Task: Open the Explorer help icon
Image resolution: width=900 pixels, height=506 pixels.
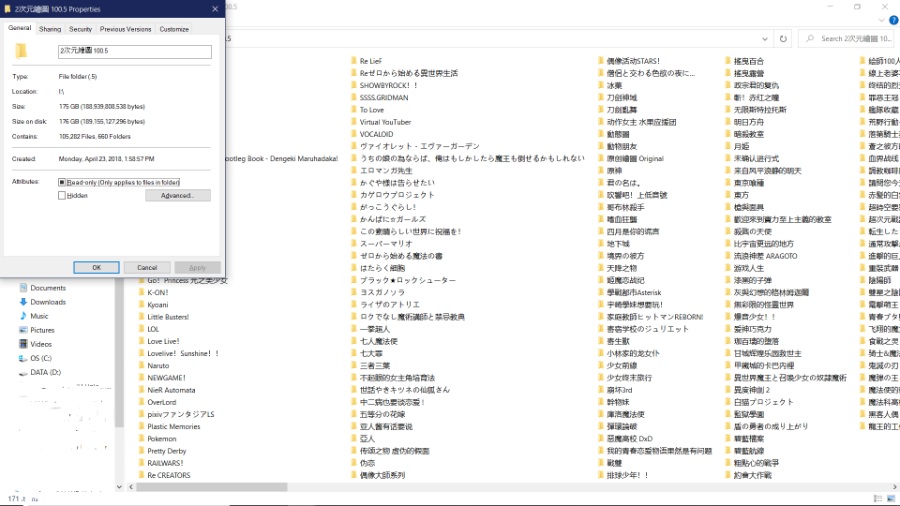Action: (894, 20)
